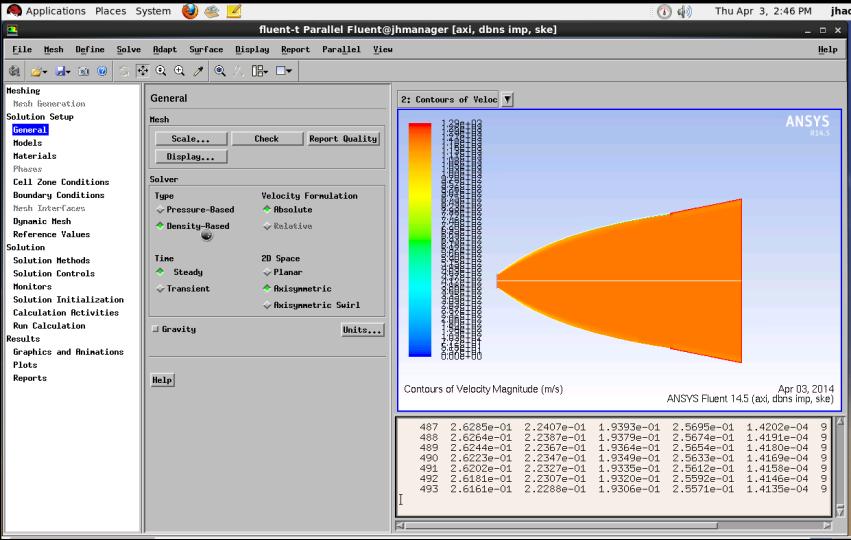Click the mesh icon at the toolbar's far left
The height and width of the screenshot is (540, 851).
(14, 71)
